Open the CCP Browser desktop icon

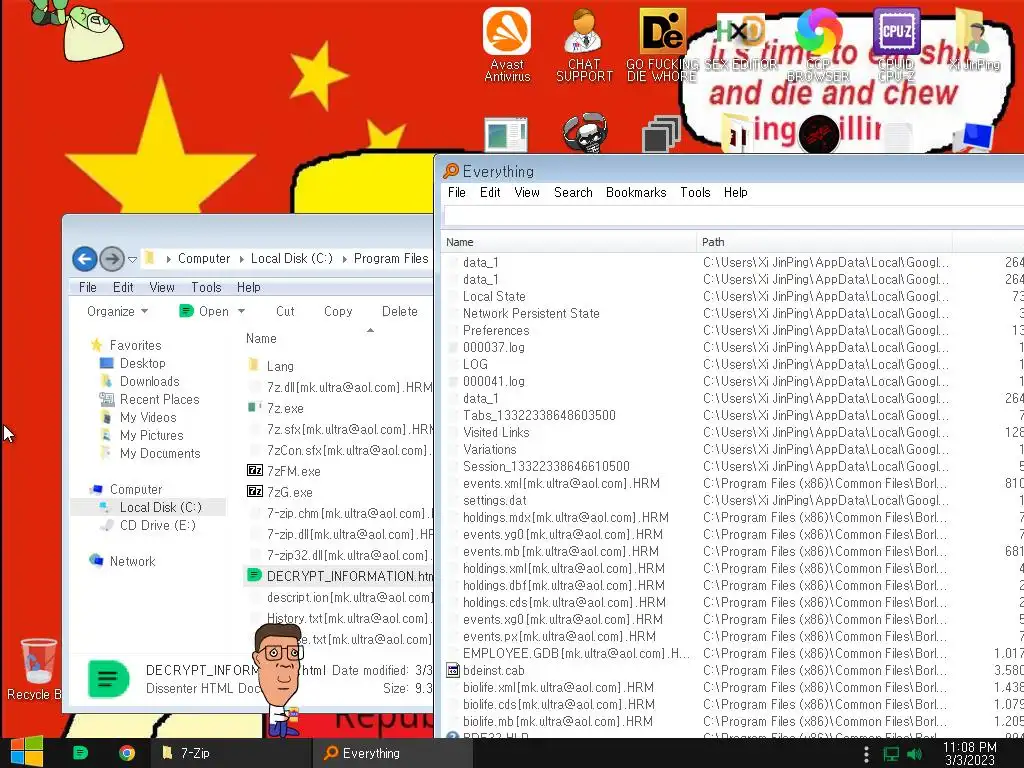(818, 45)
